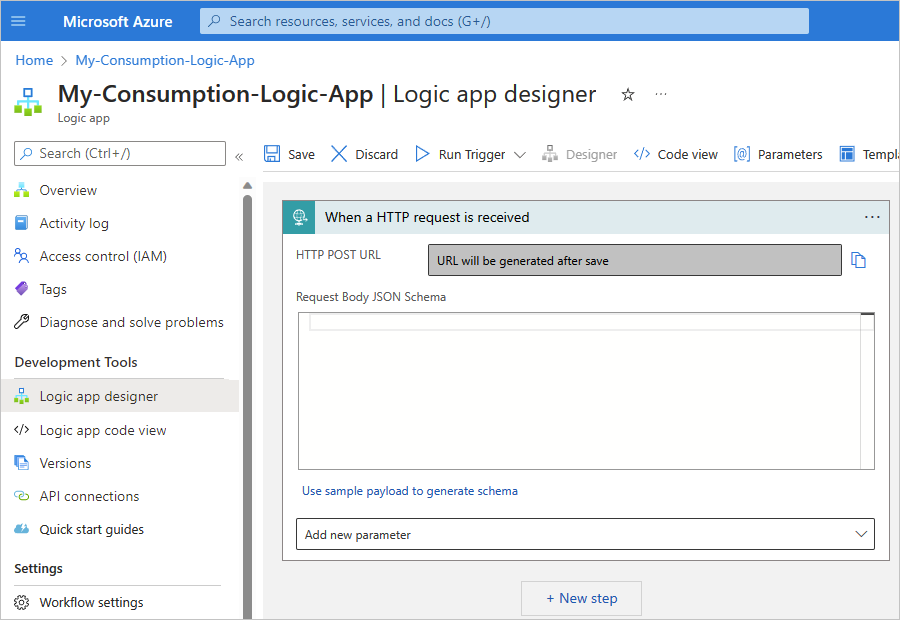The height and width of the screenshot is (620, 900).
Task: Open the Azure portal hamburger menu
Action: coord(19,21)
